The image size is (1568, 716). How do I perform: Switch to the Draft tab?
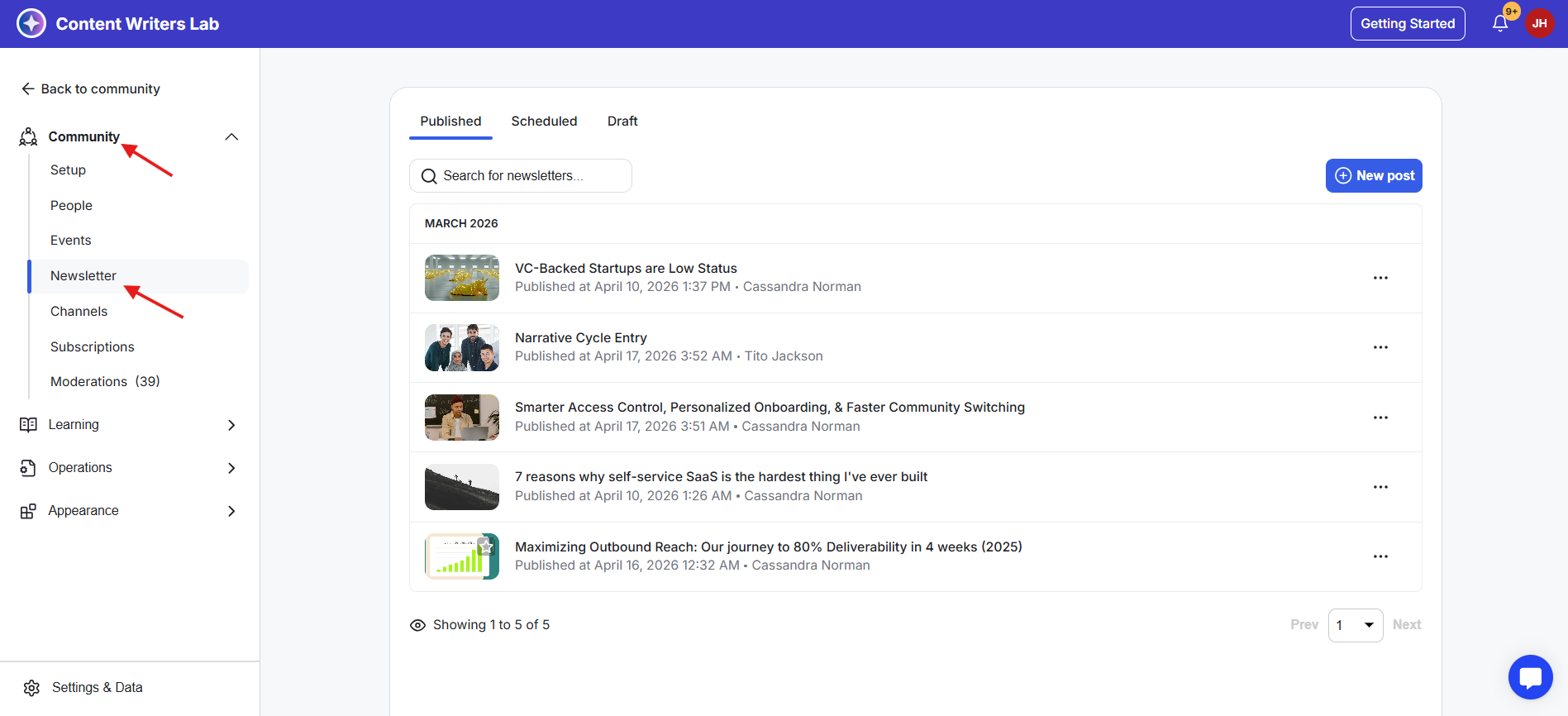(x=622, y=122)
